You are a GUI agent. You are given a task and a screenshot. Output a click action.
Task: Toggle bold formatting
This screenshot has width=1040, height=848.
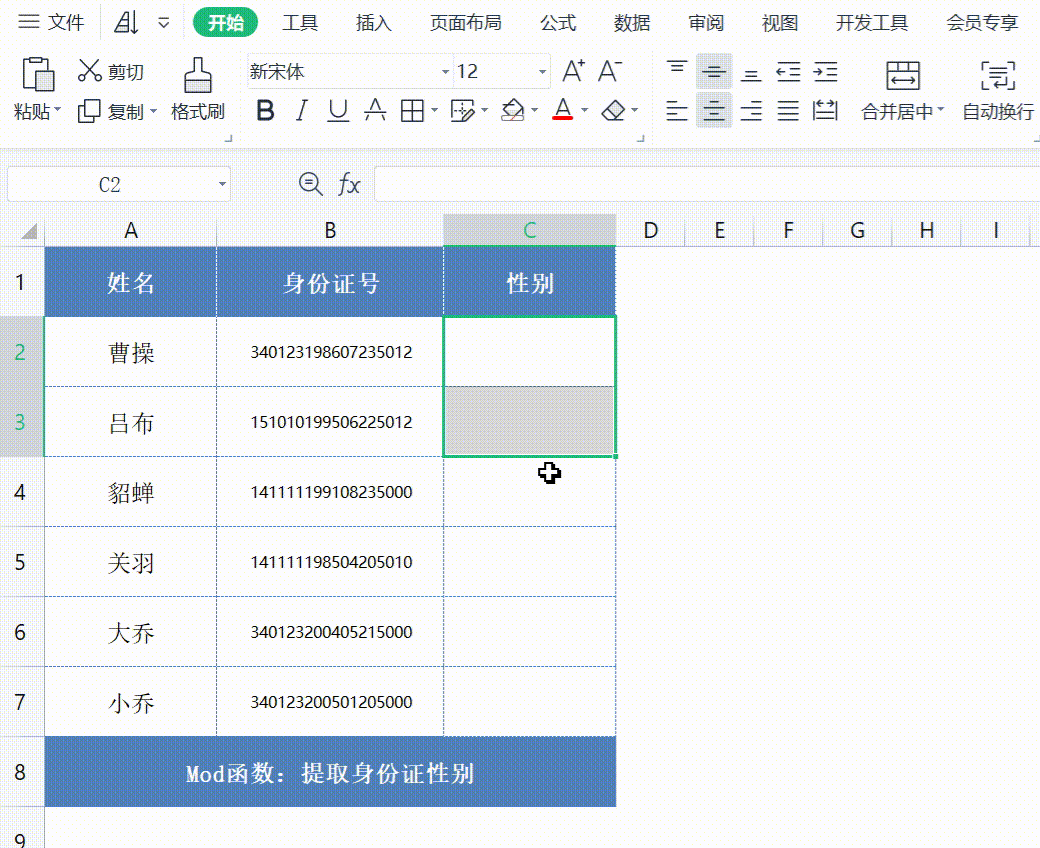point(265,110)
